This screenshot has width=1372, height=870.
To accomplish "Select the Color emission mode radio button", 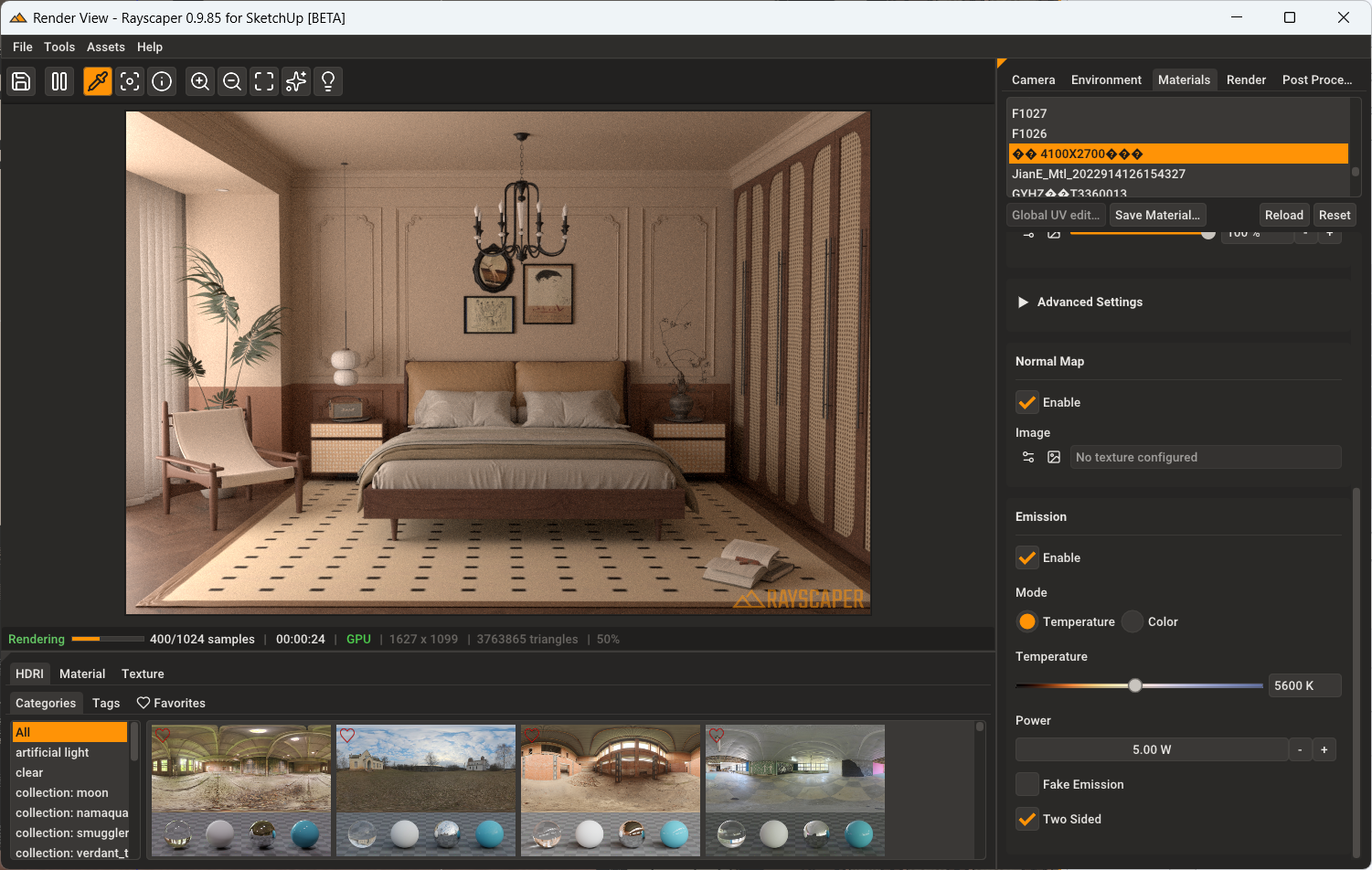I will (1133, 621).
